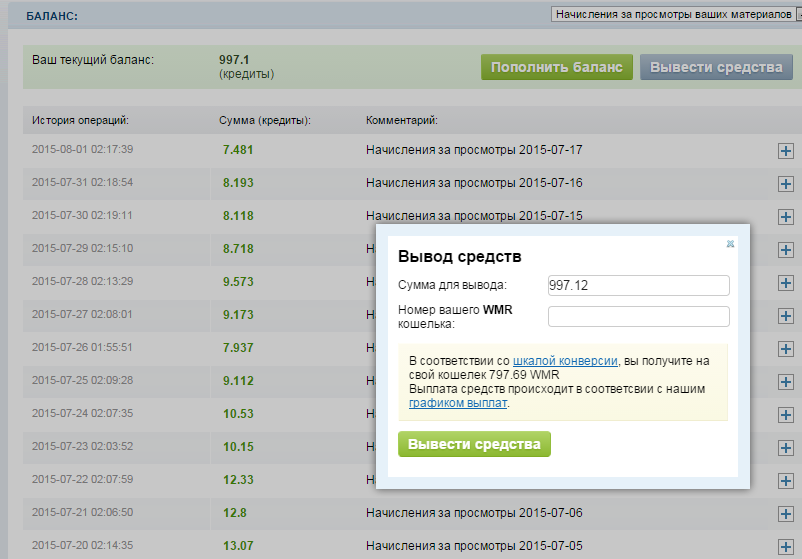Viewport: 802px width, 559px height.
Task: Click the timestamp 2015-07-20 02:14:35
Action: tap(82, 545)
